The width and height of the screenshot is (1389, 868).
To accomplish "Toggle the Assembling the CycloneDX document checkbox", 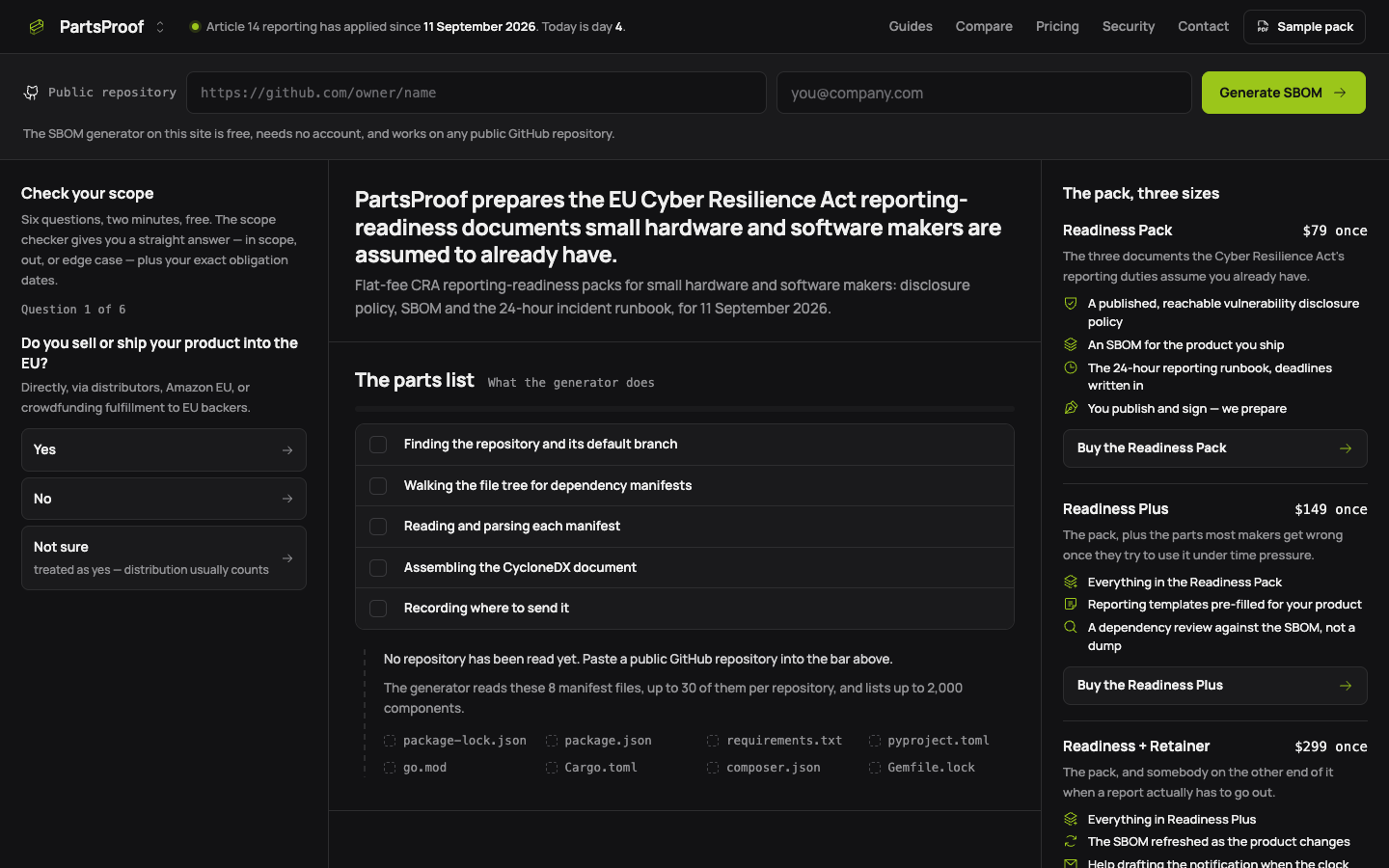I will click(378, 568).
